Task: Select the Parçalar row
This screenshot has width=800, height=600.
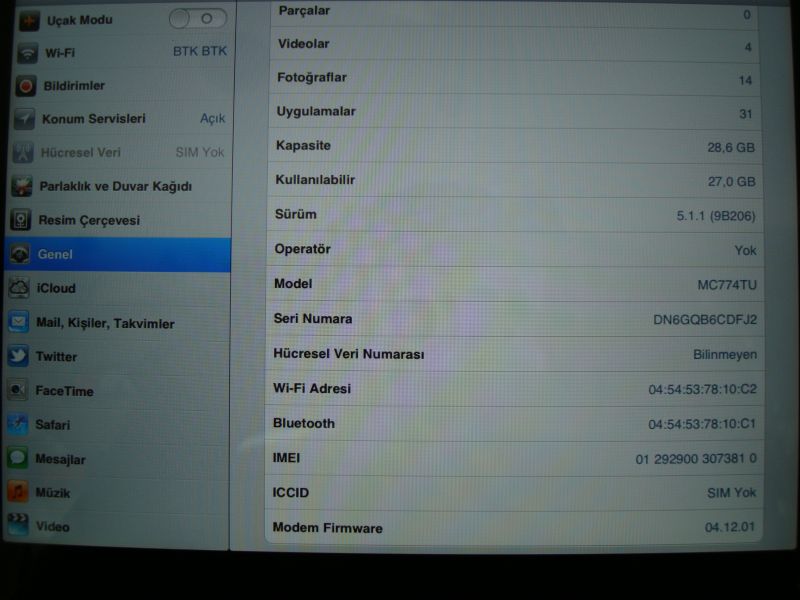Action: pyautogui.click(x=514, y=13)
